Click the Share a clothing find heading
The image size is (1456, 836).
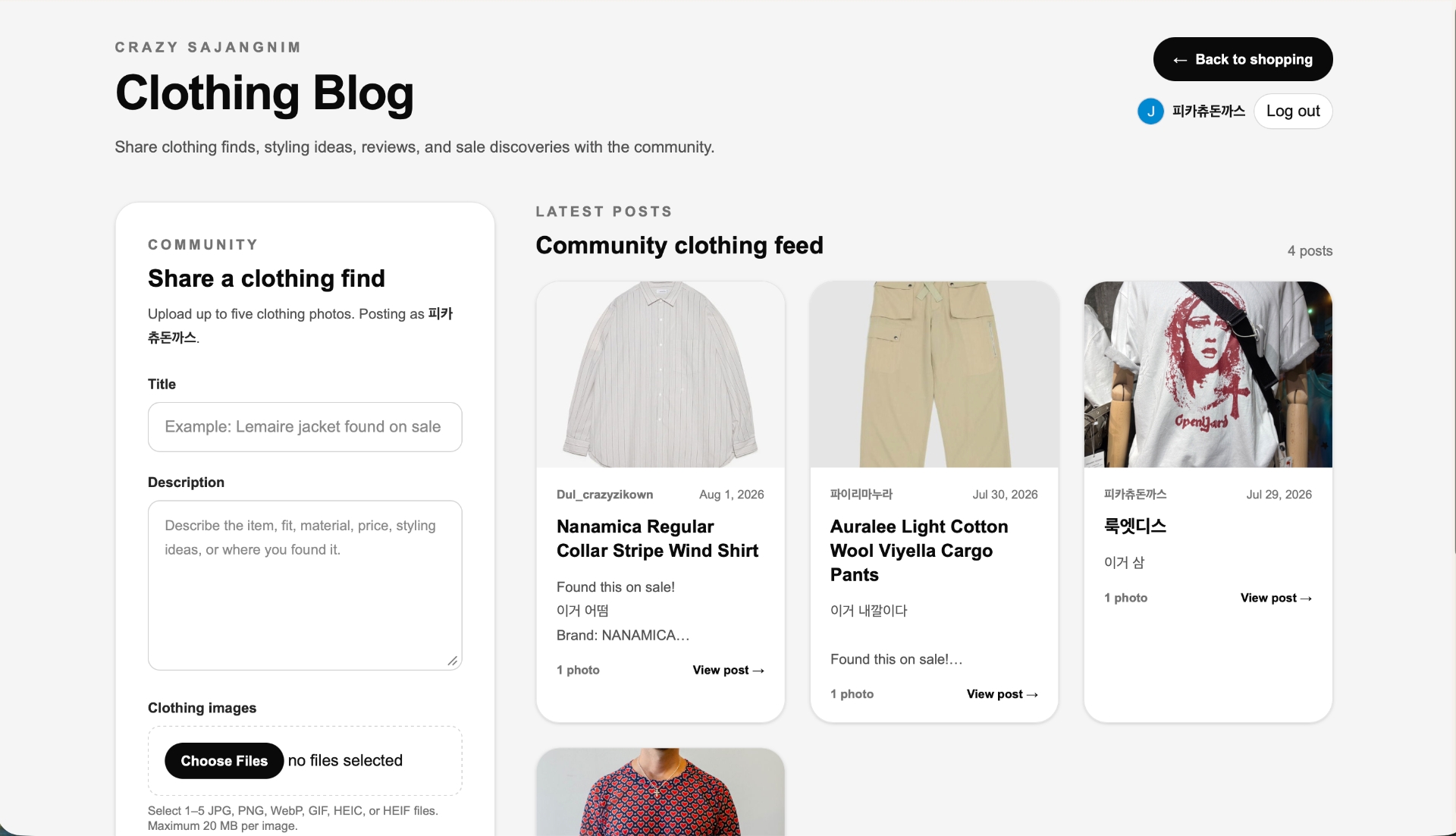pos(266,278)
